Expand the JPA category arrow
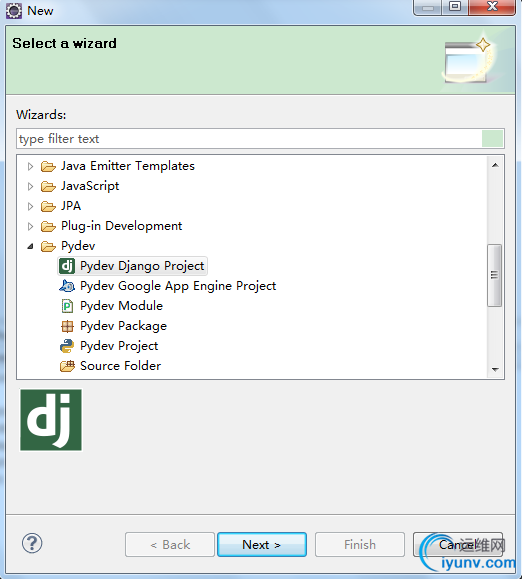Screen dimensions: 522x579 point(31,206)
